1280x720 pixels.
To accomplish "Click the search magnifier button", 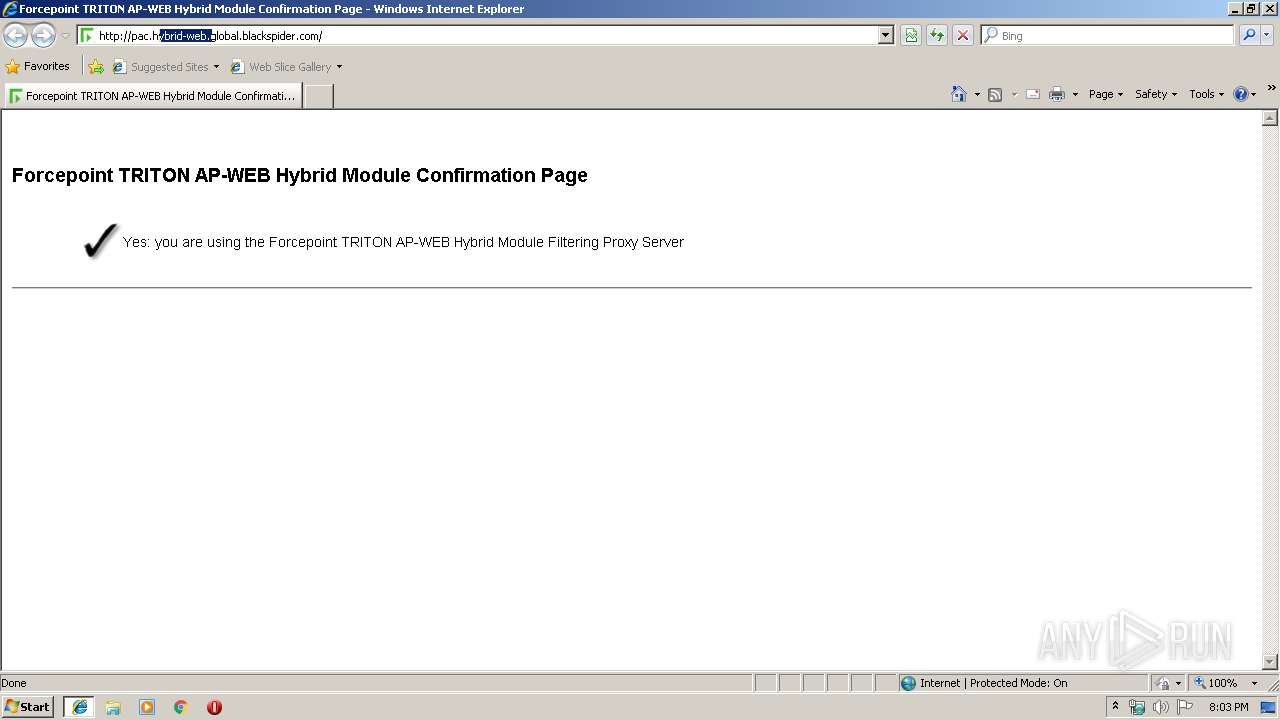I will pyautogui.click(x=1249, y=36).
